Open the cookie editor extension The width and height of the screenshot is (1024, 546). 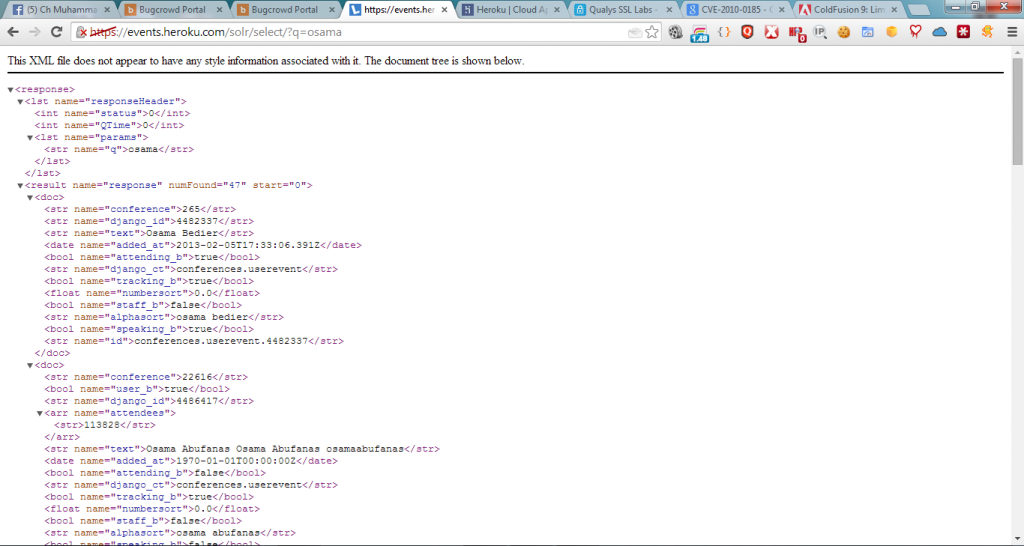(844, 32)
